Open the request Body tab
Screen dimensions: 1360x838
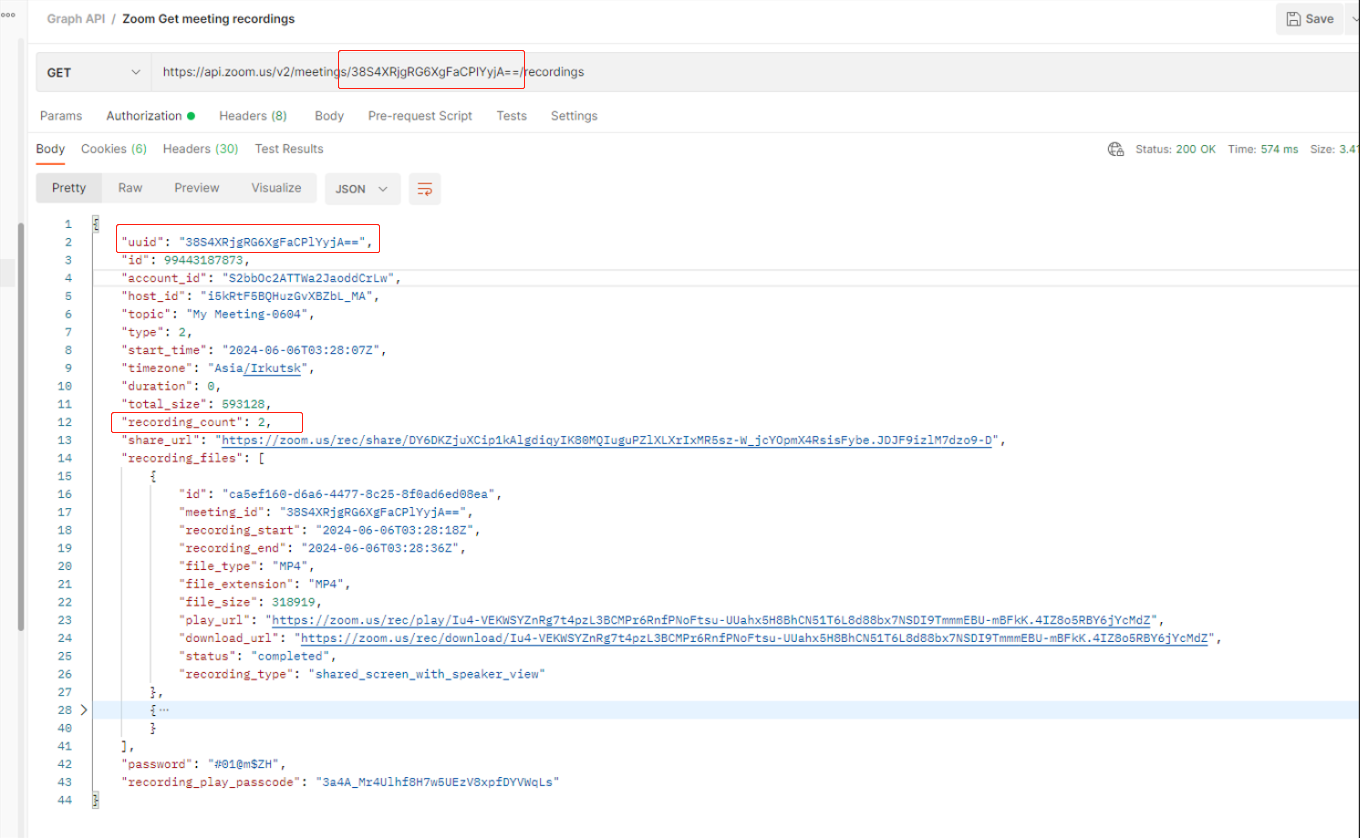pyautogui.click(x=329, y=116)
